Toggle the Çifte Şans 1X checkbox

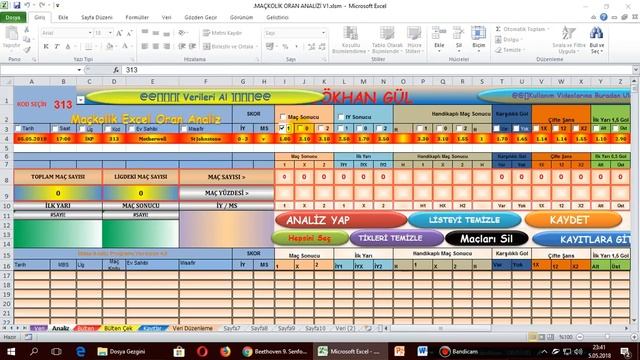click(536, 128)
